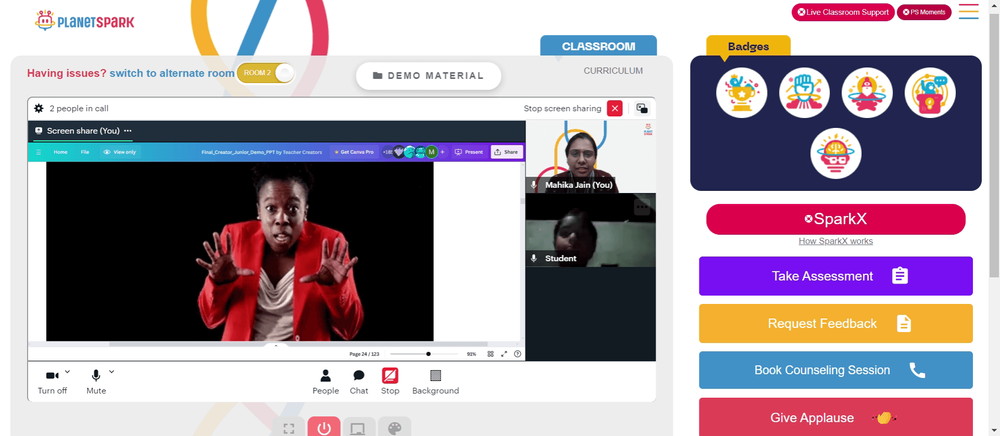Click Canva Home menu in shared screen

61,152
